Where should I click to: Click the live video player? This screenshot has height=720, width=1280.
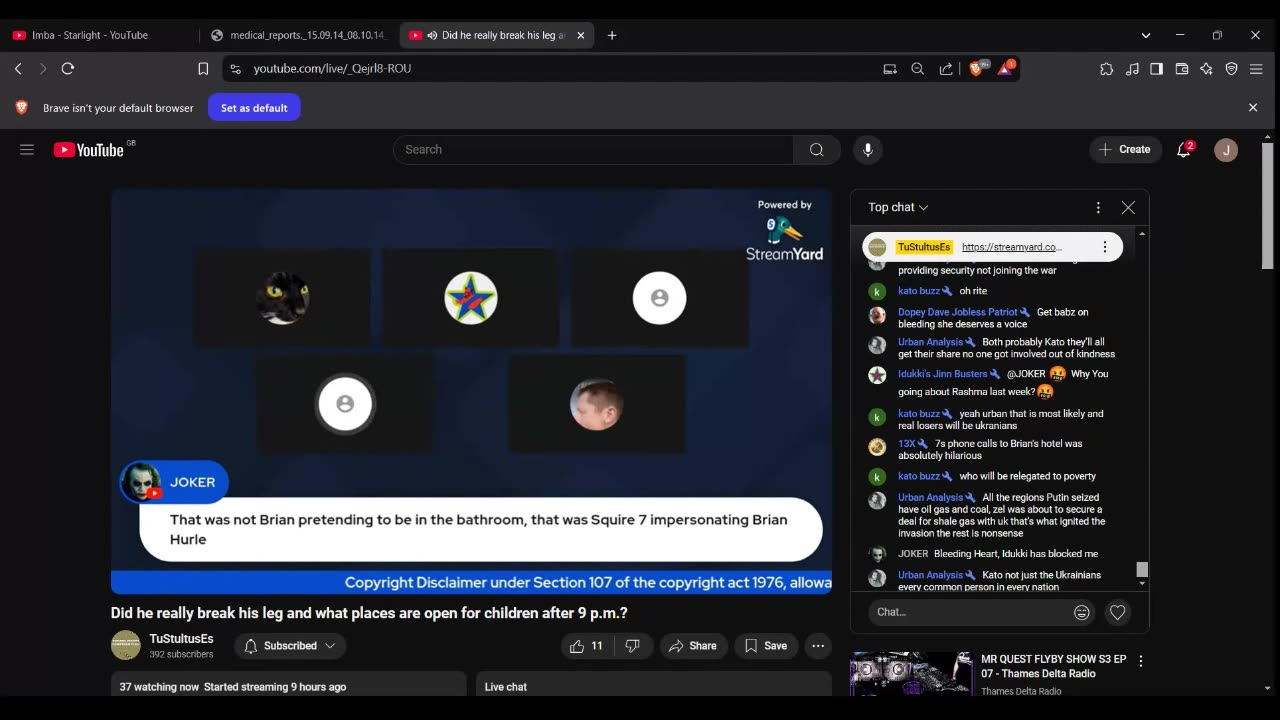pyautogui.click(x=471, y=391)
